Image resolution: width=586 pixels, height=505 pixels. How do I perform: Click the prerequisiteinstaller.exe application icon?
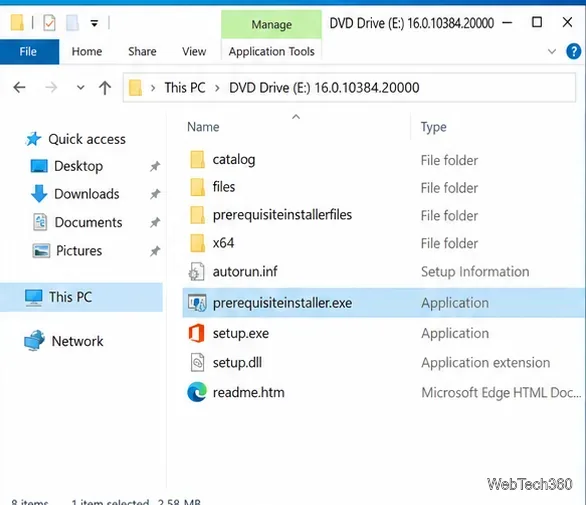(x=197, y=303)
